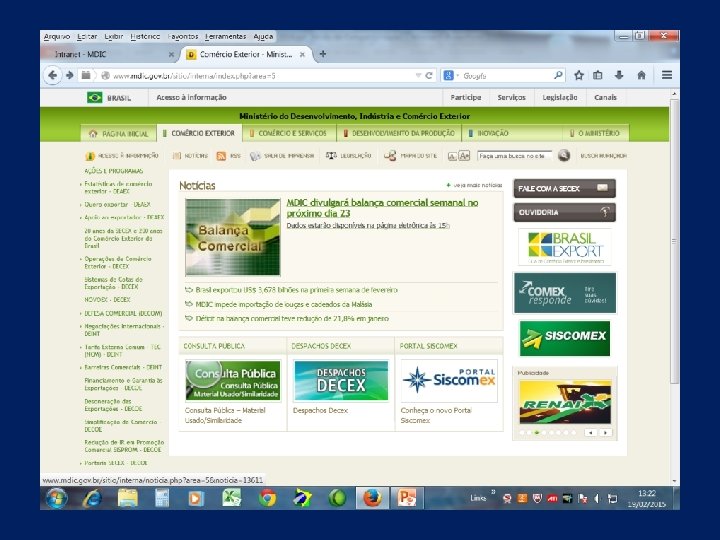Open Excel from the taskbar

[x=232, y=498]
